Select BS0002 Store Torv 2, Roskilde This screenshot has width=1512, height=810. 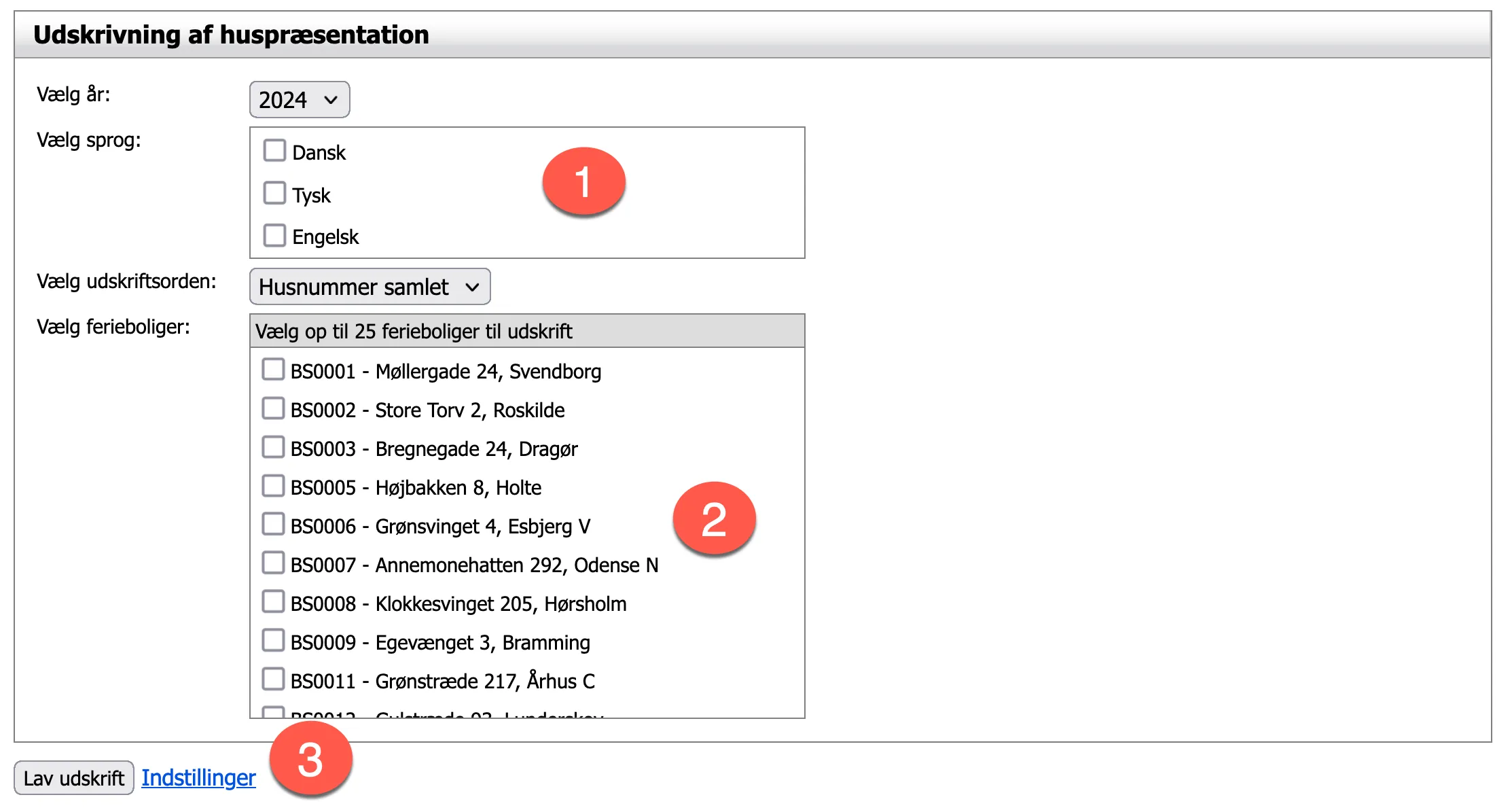tap(273, 408)
